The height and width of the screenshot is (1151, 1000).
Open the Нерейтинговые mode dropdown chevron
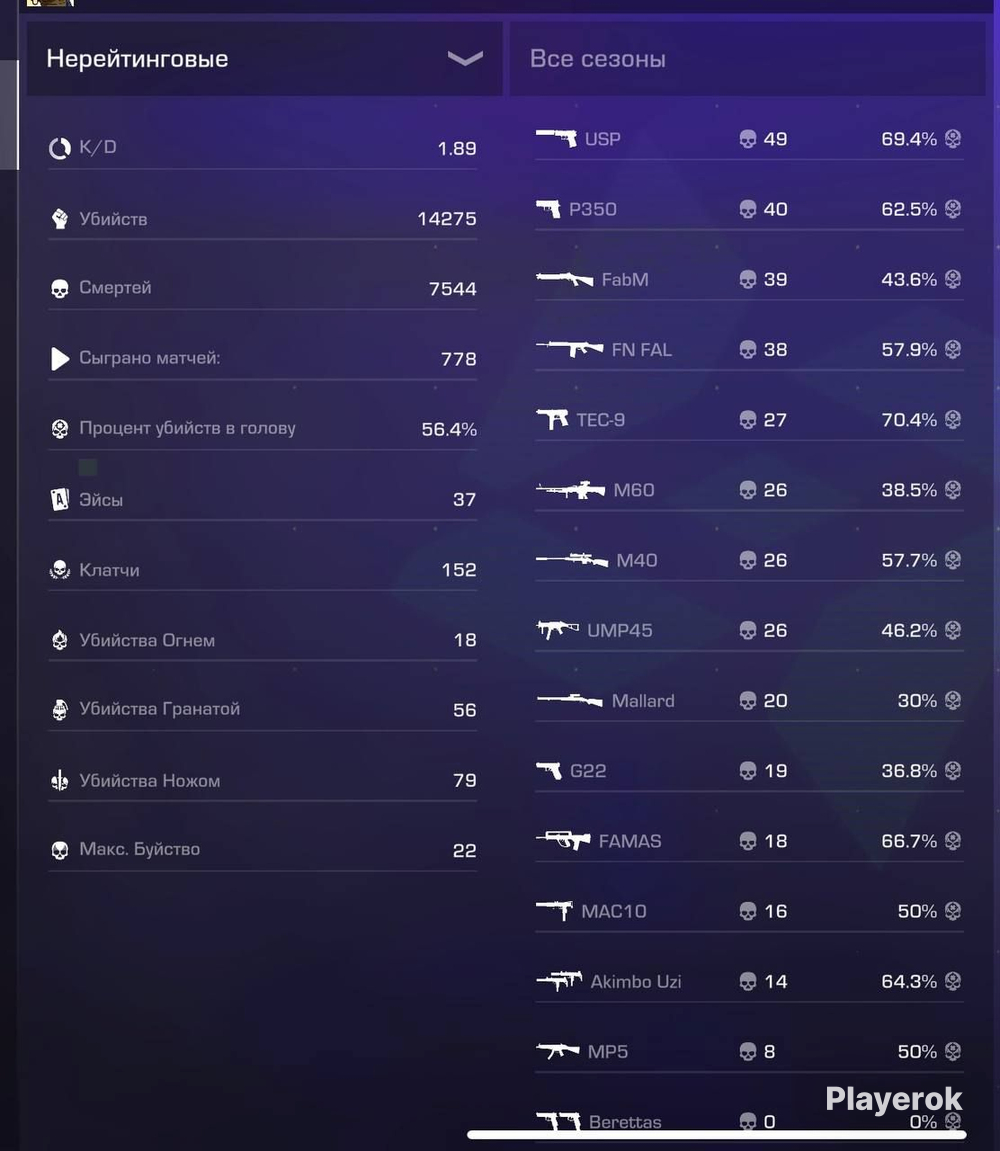coord(465,59)
